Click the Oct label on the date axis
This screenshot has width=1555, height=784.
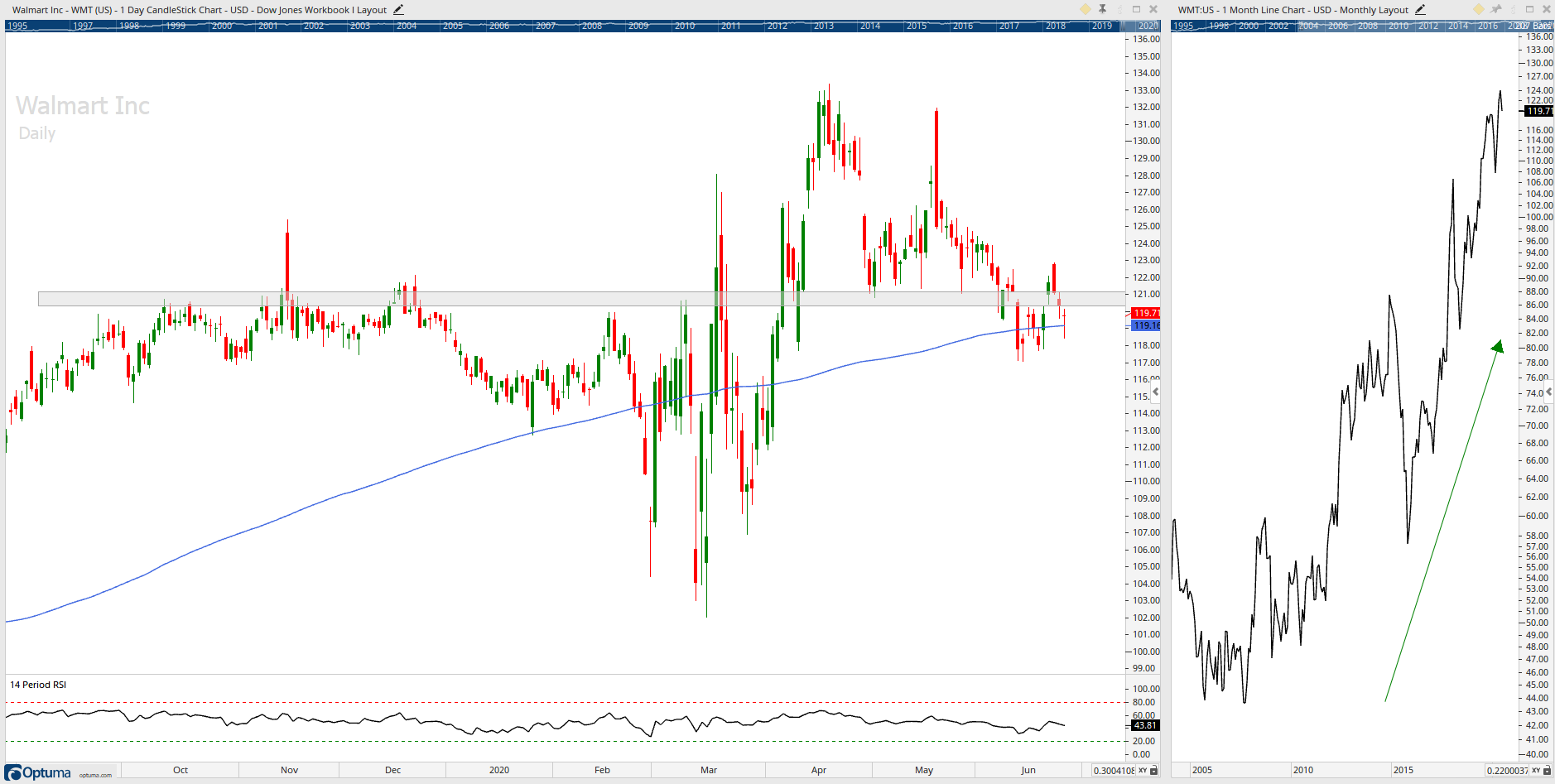[181, 770]
